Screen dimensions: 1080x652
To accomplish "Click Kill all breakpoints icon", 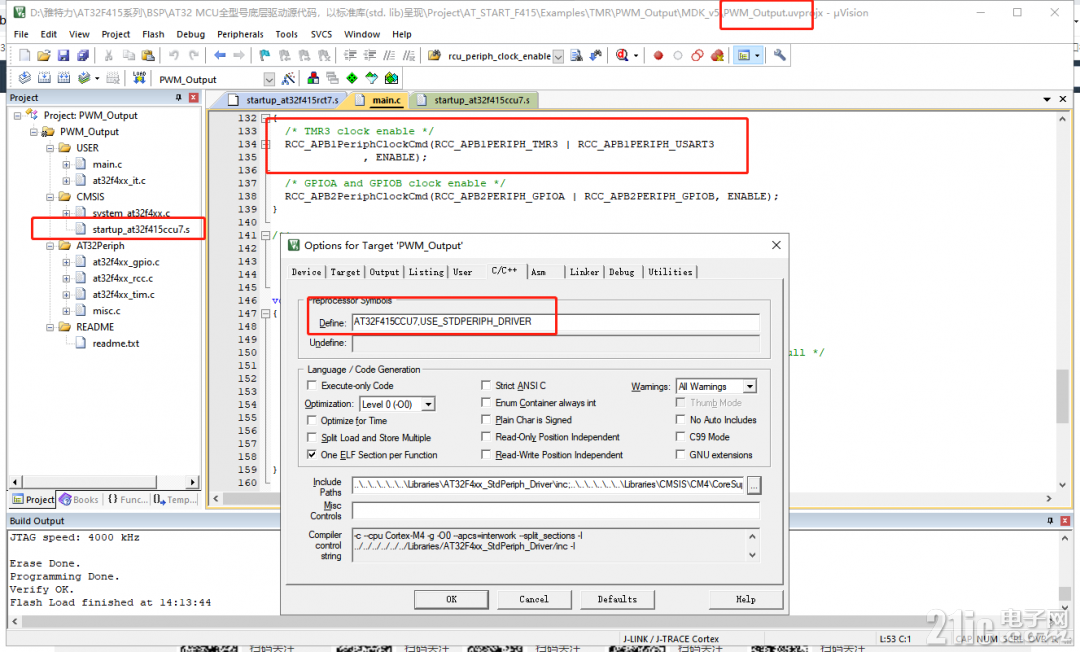I will (x=717, y=56).
